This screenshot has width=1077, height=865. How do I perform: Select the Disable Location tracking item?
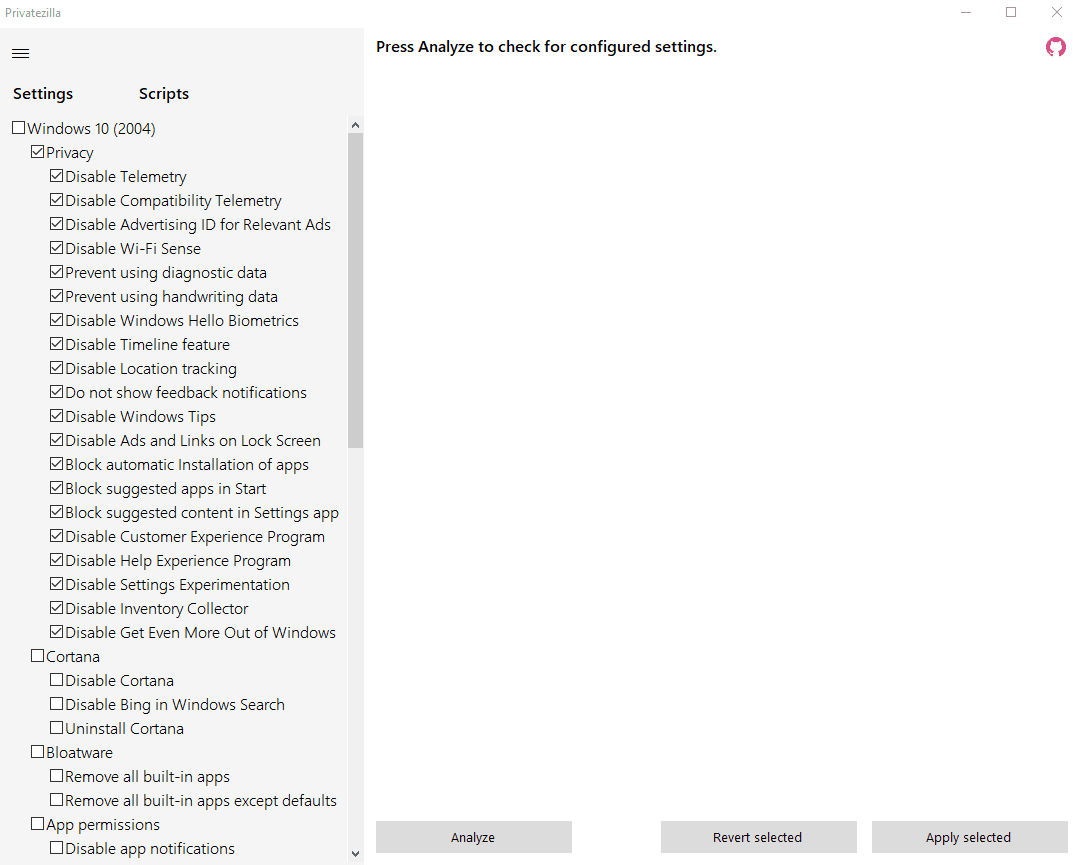[x=150, y=369]
